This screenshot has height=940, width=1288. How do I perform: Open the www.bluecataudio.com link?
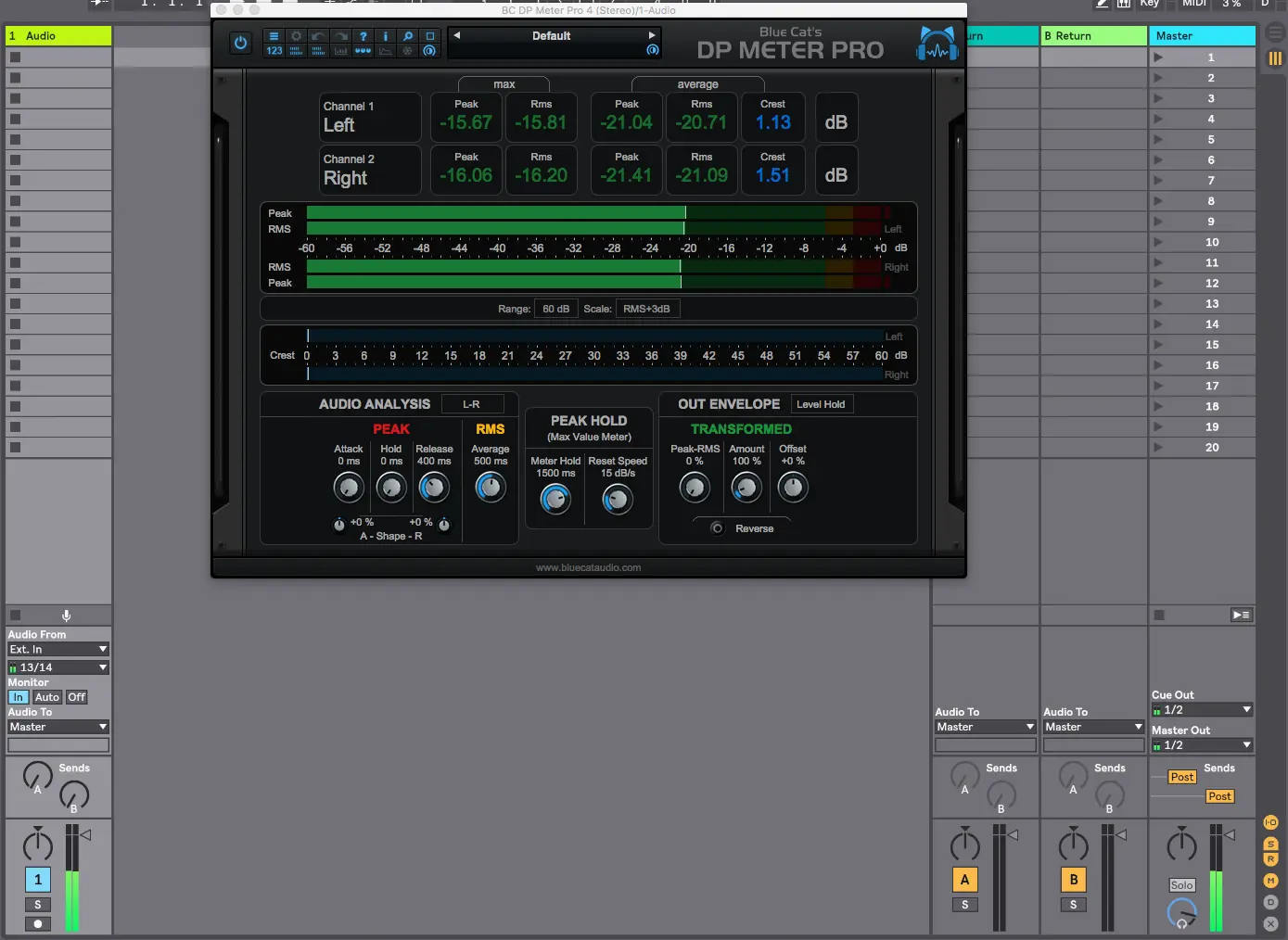coord(588,567)
